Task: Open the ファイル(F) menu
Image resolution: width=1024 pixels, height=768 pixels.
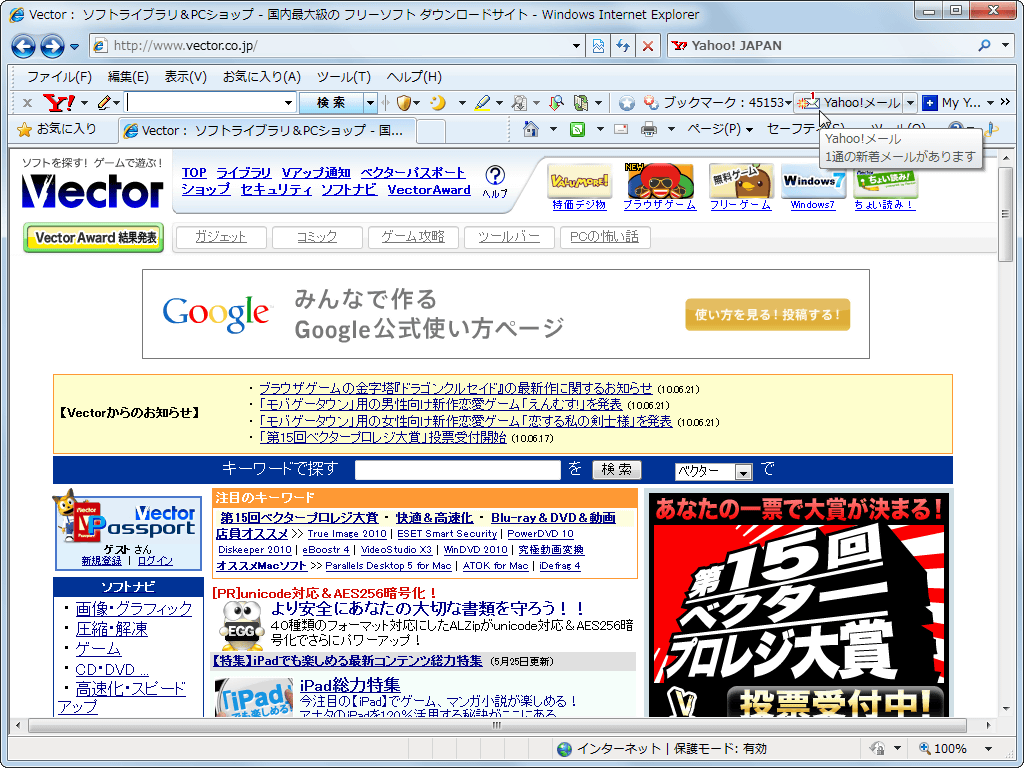Action: 59,76
